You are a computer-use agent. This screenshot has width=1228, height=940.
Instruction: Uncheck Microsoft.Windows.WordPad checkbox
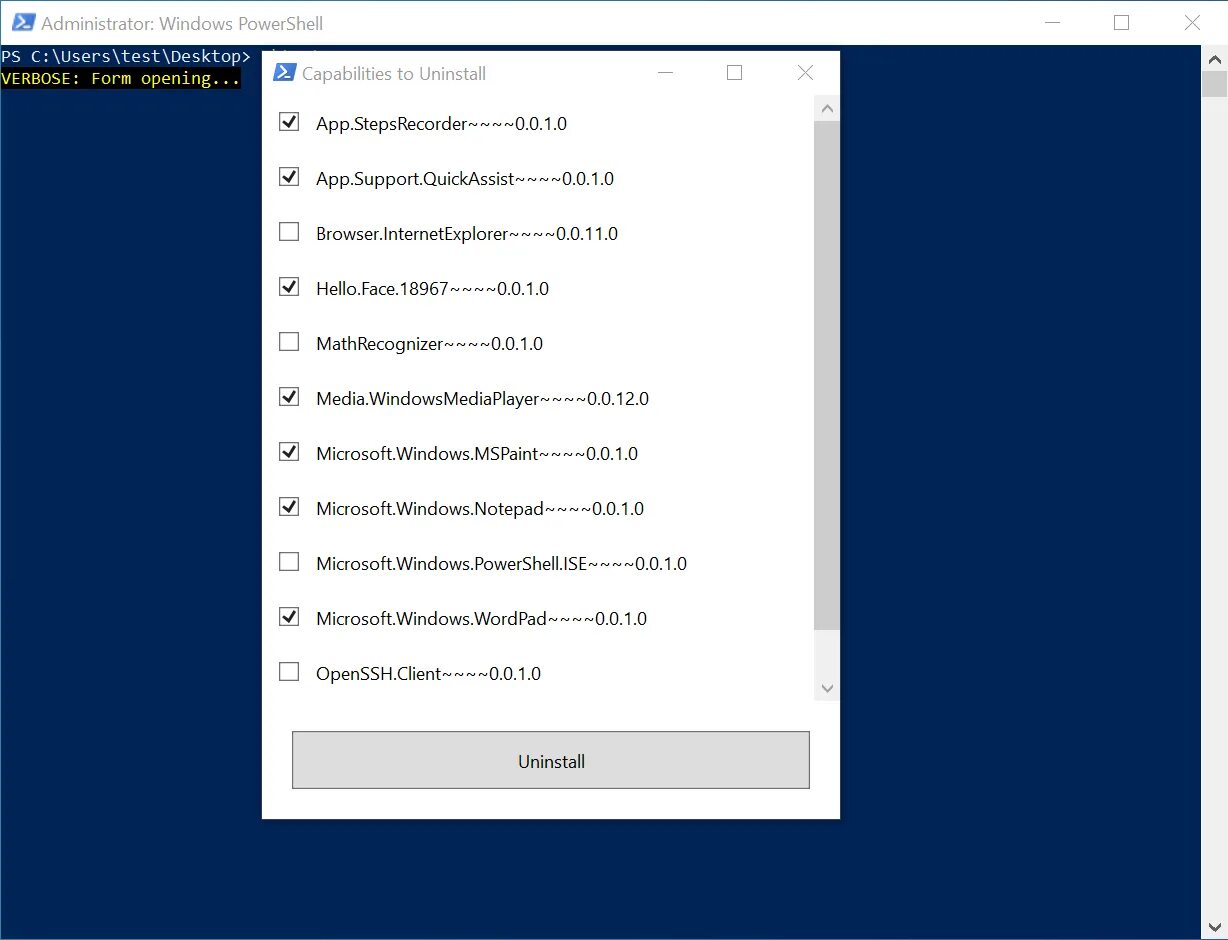click(289, 617)
